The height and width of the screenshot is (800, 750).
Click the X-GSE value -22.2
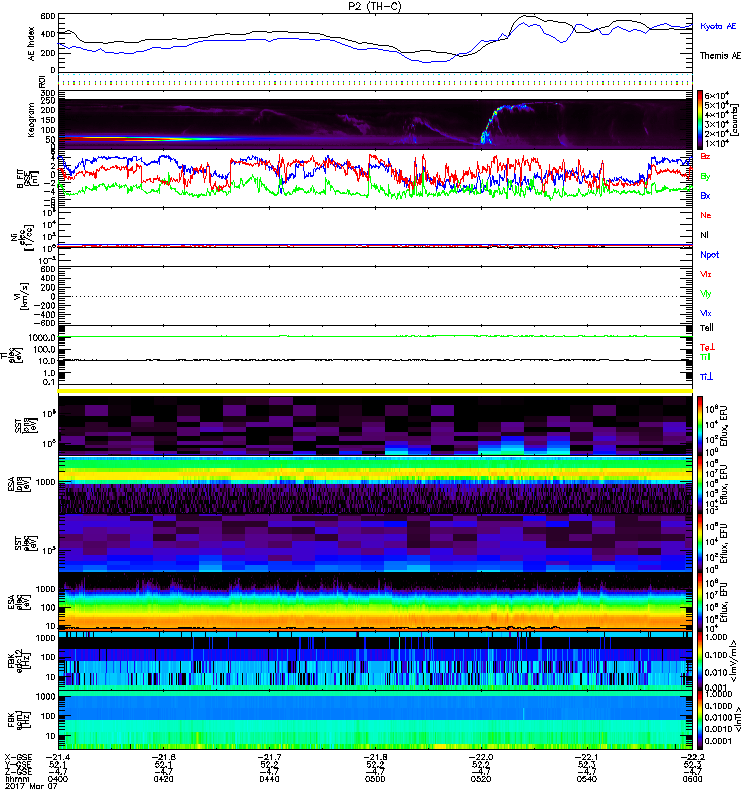click(692, 757)
